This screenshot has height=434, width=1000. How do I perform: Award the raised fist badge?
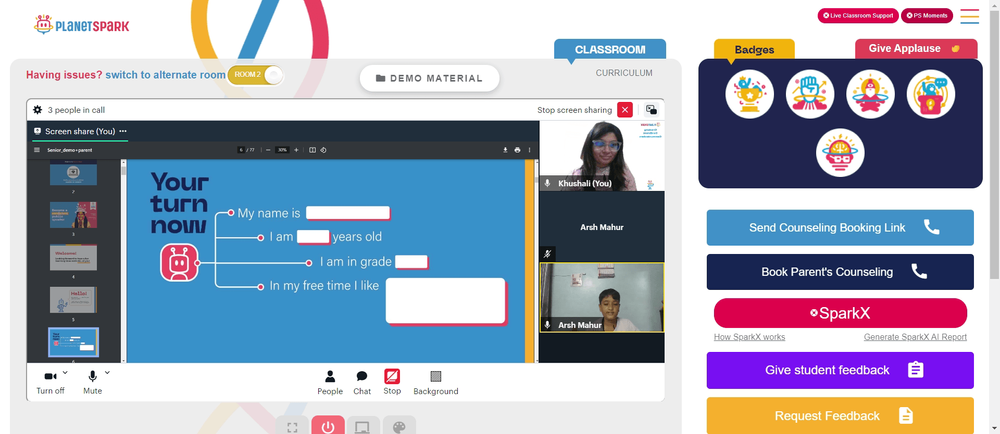(x=810, y=94)
